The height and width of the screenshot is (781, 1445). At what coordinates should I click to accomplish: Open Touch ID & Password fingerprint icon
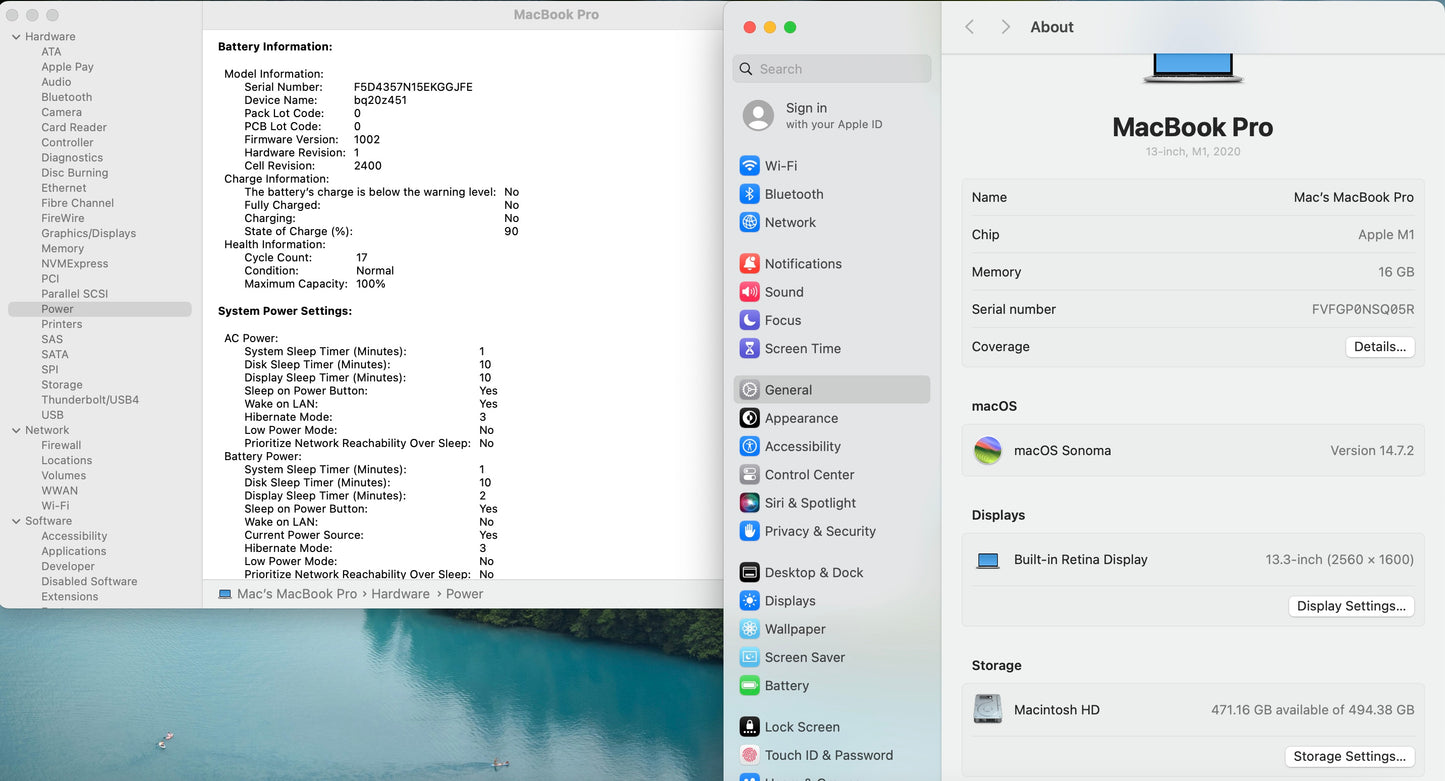(x=749, y=755)
